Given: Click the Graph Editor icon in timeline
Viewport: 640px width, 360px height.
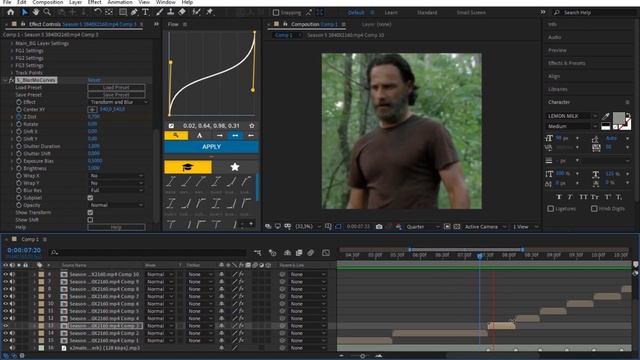Looking at the screenshot, I should pos(326,253).
